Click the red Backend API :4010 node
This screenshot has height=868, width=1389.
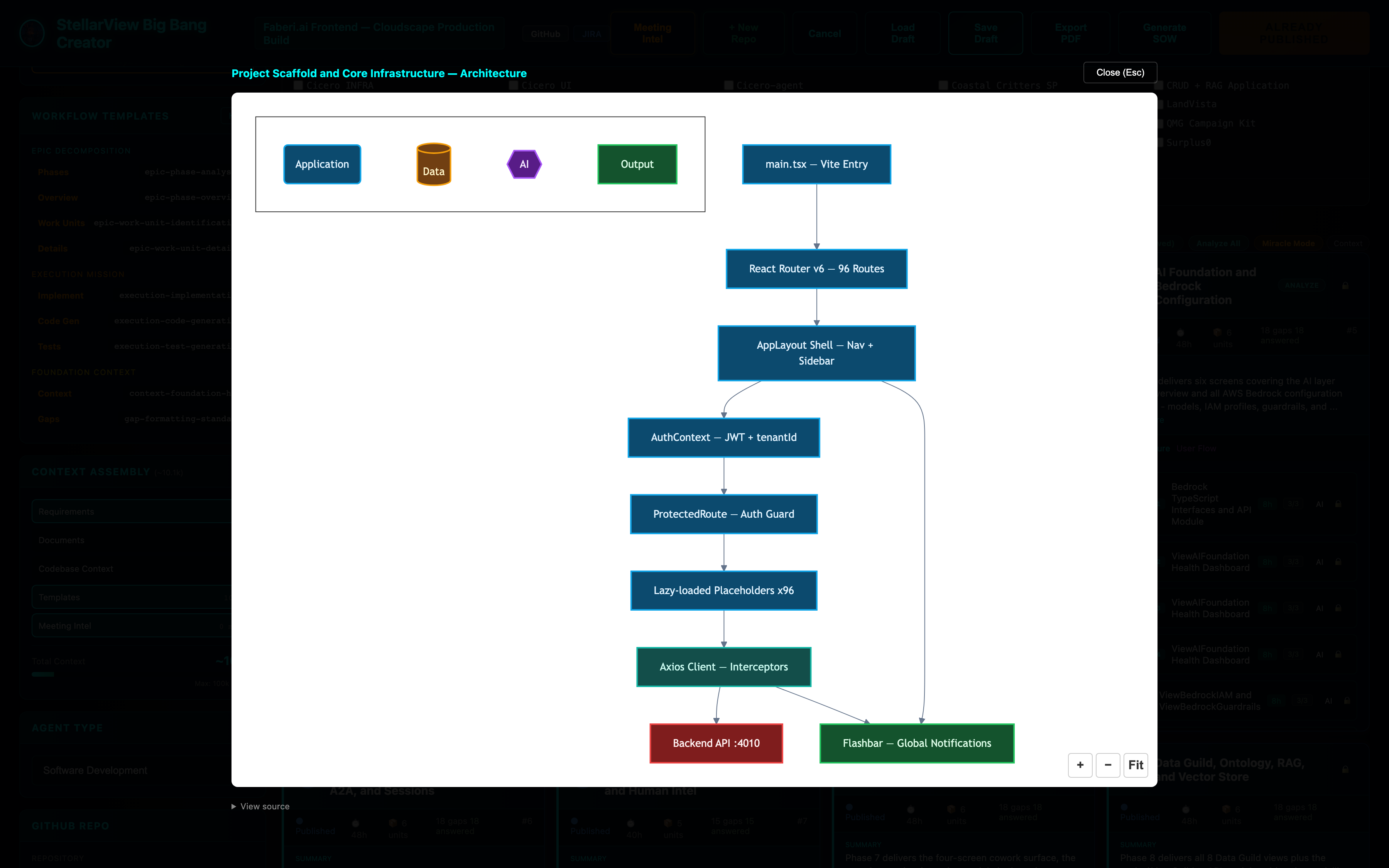pyautogui.click(x=716, y=743)
